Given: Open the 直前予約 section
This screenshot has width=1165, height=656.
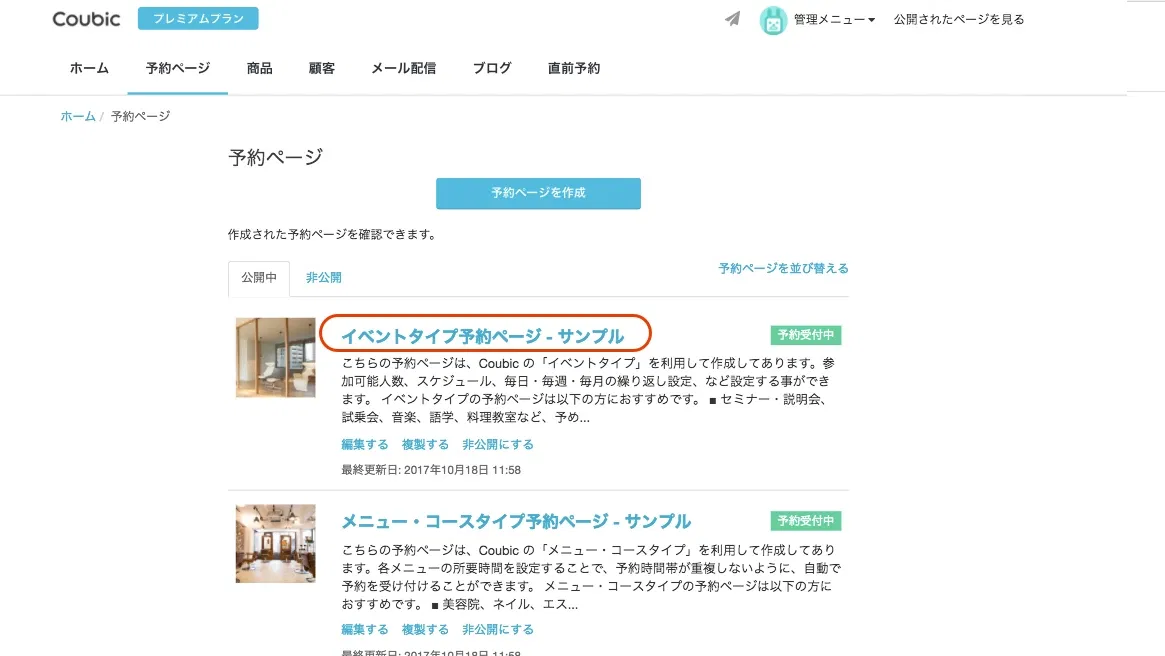Looking at the screenshot, I should [574, 68].
